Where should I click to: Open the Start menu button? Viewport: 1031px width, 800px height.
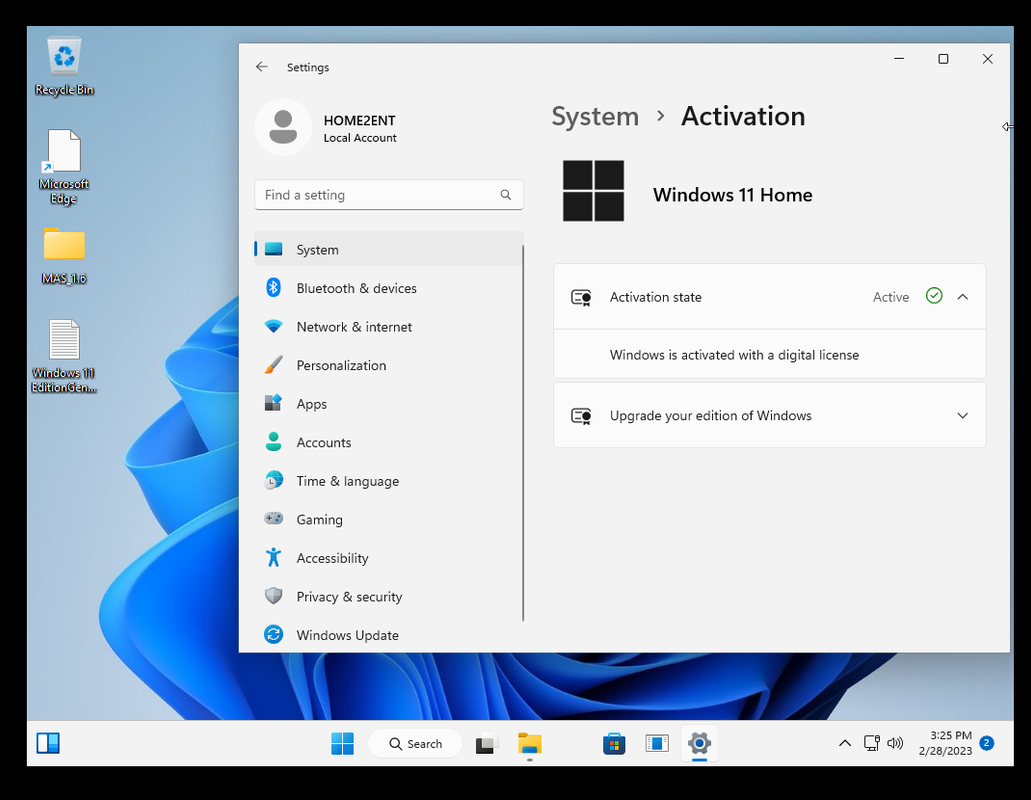click(342, 743)
